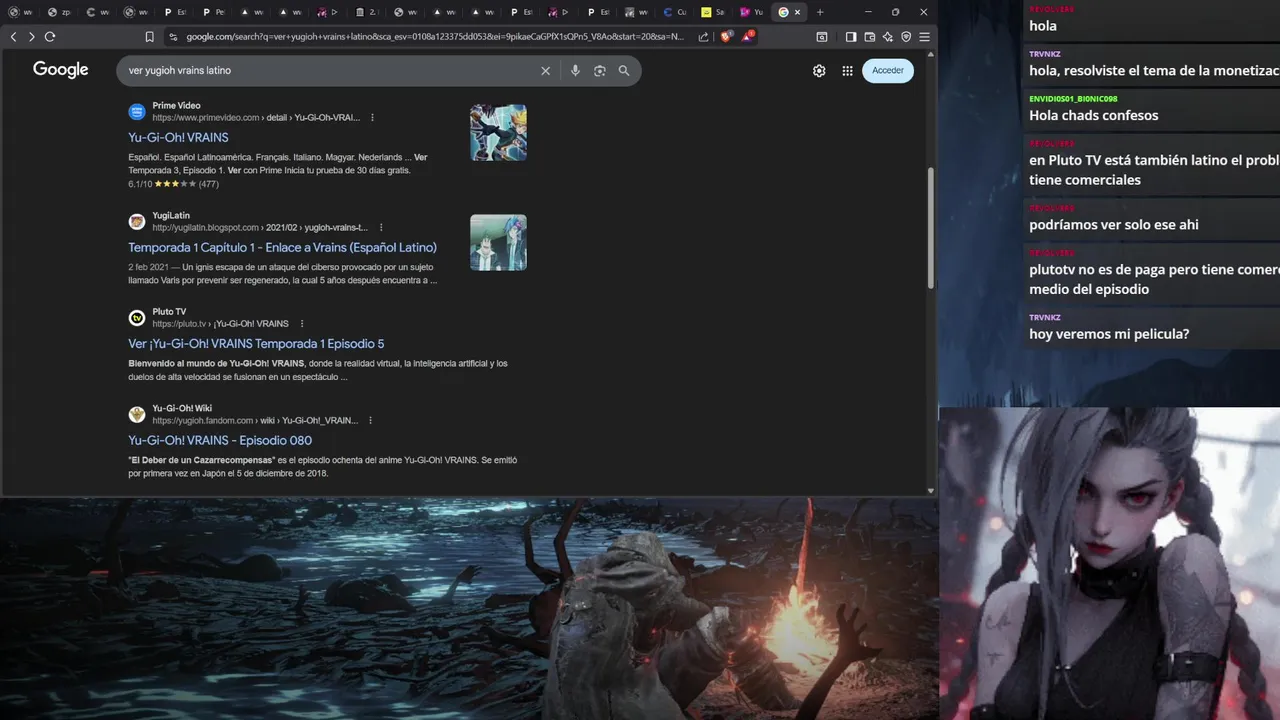The width and height of the screenshot is (1280, 720).
Task: Open the YugiLatin result thumbnail
Action: tap(498, 242)
